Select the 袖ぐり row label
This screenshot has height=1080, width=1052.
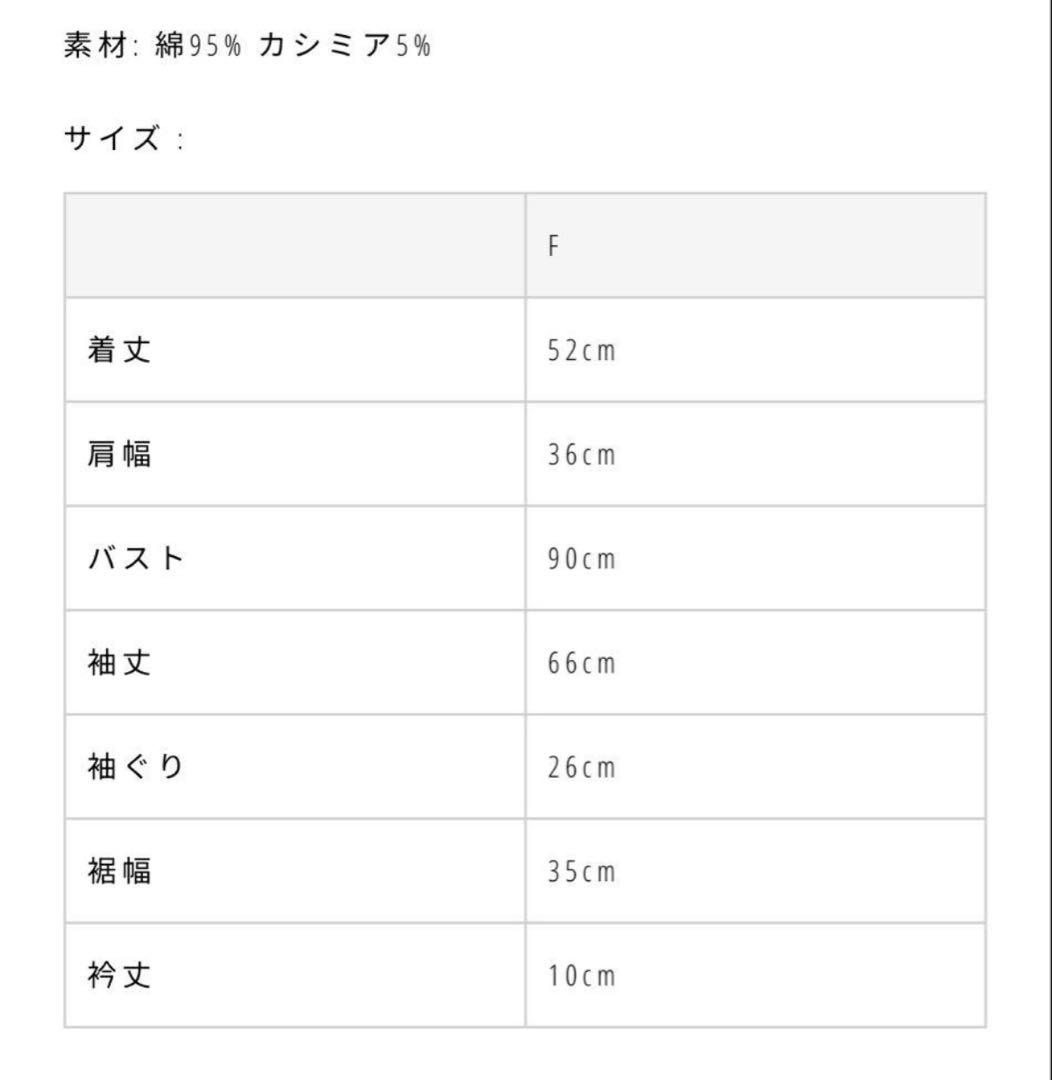tap(136, 768)
